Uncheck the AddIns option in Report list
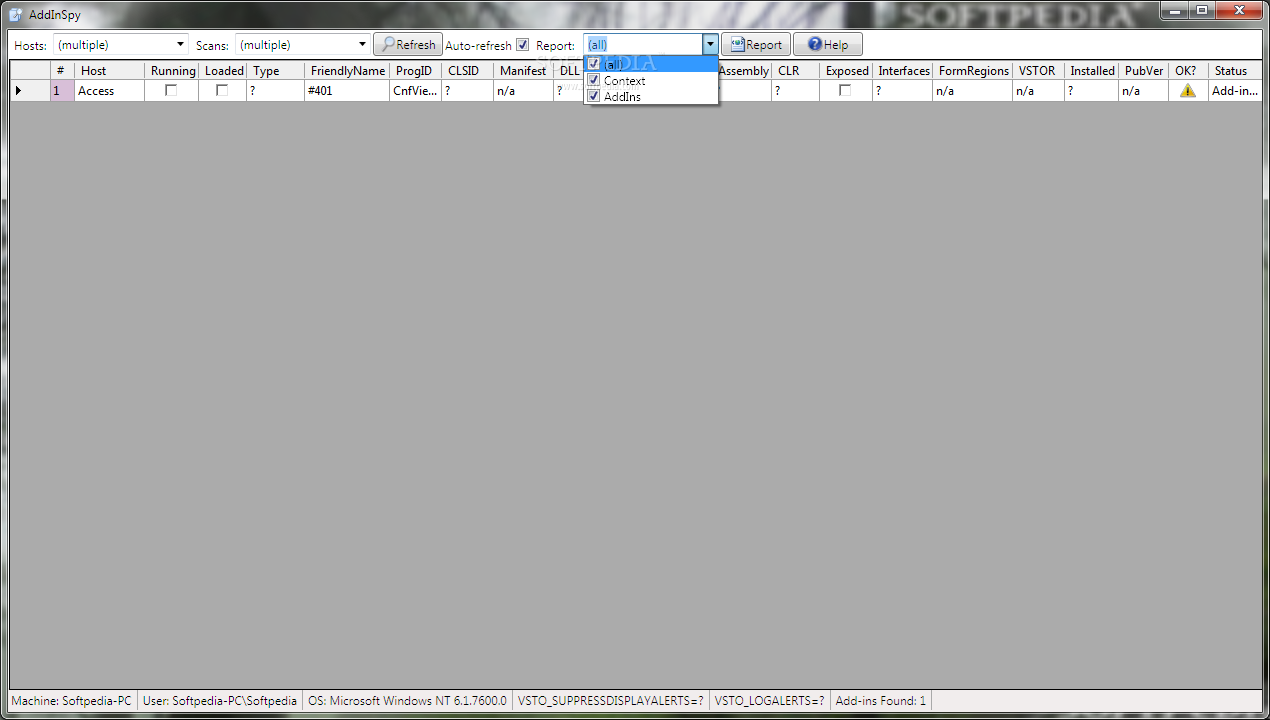Image resolution: width=1270 pixels, height=720 pixels. (594, 96)
